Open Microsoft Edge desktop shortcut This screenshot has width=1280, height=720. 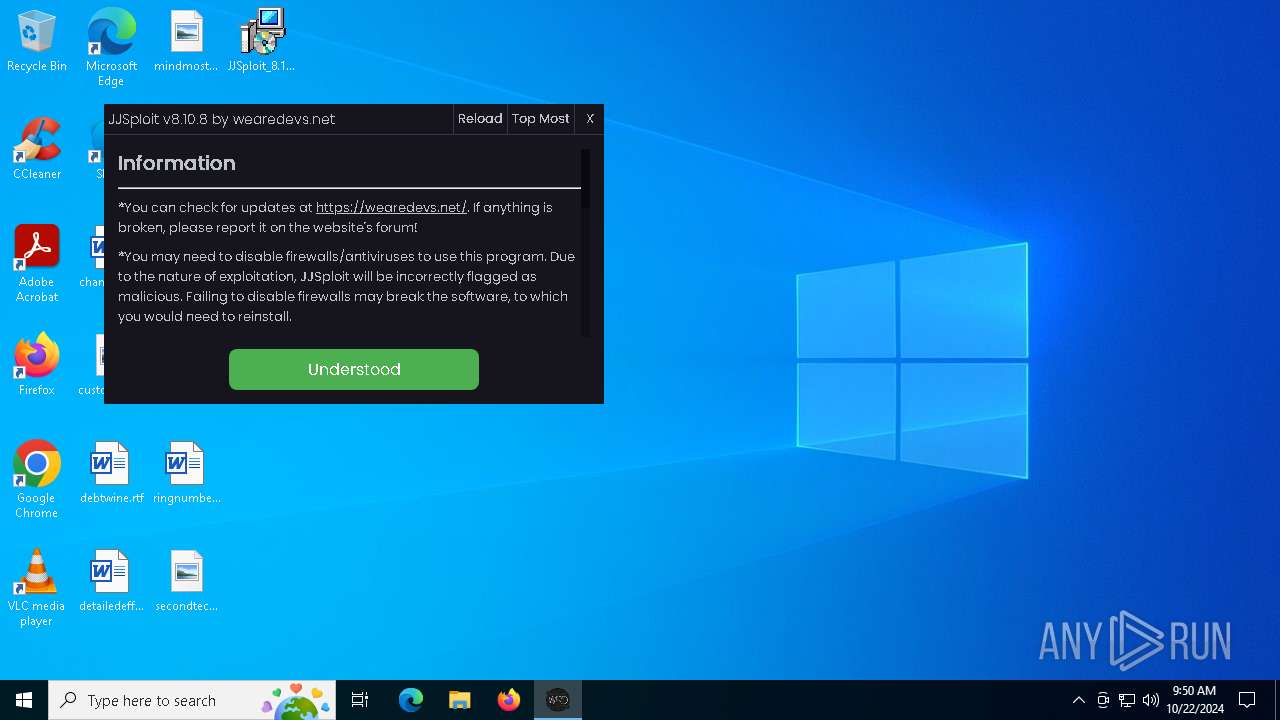[x=111, y=47]
